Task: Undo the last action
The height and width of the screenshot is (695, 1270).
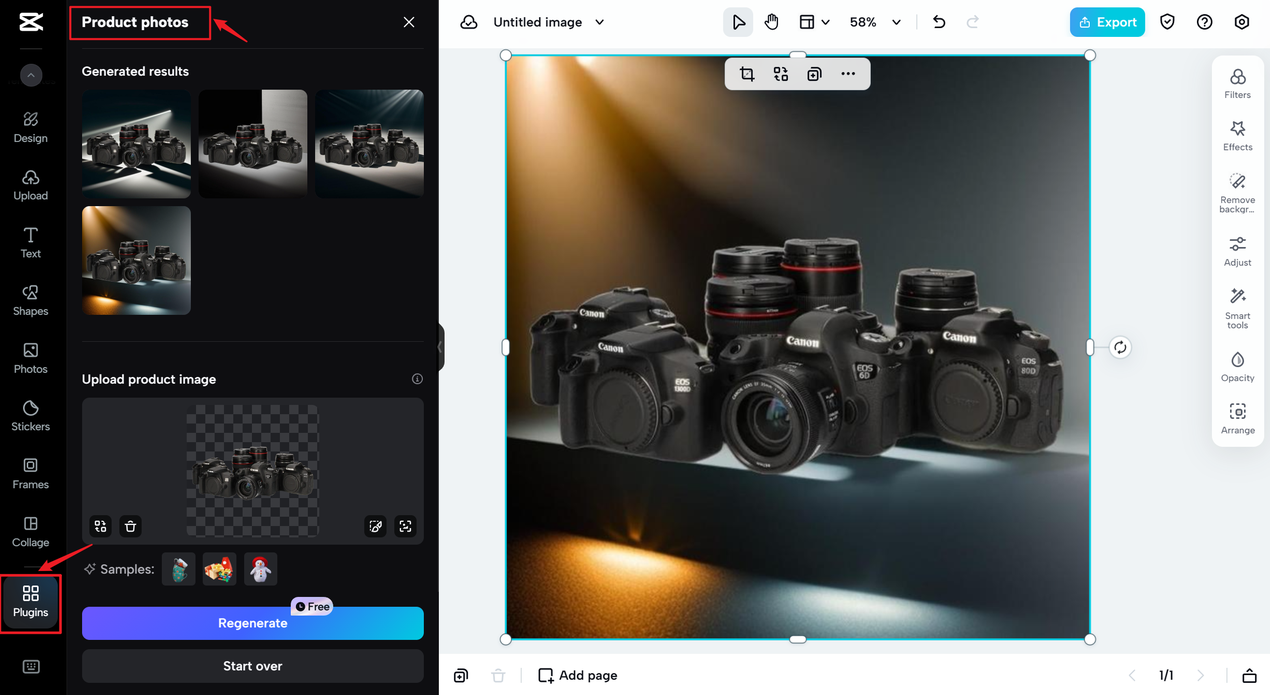Action: (939, 22)
